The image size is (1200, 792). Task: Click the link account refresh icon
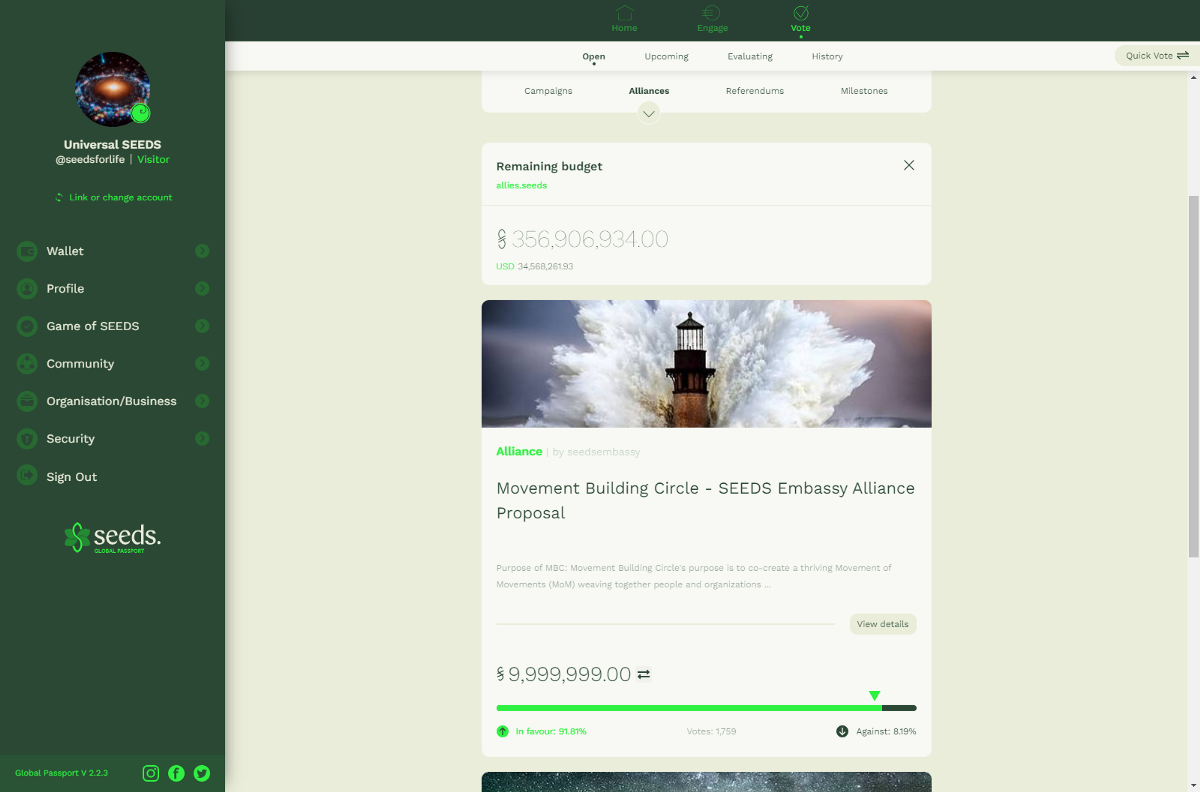pyautogui.click(x=59, y=198)
